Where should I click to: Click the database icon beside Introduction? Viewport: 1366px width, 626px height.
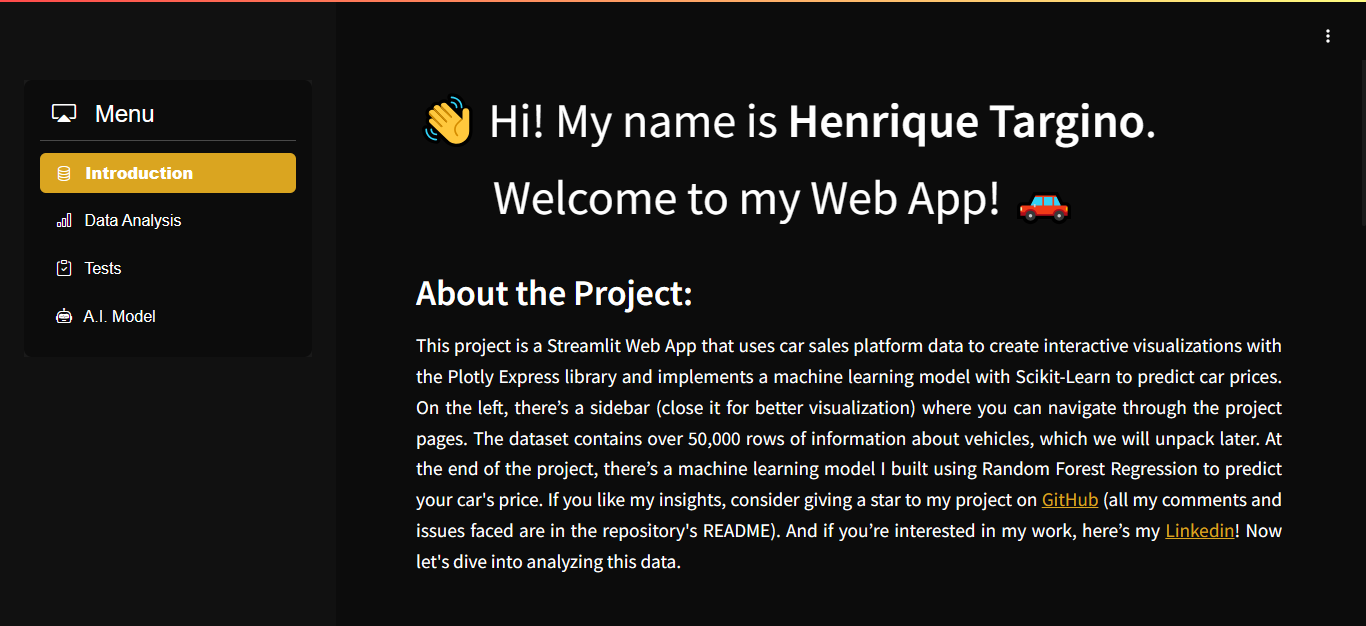tap(64, 173)
